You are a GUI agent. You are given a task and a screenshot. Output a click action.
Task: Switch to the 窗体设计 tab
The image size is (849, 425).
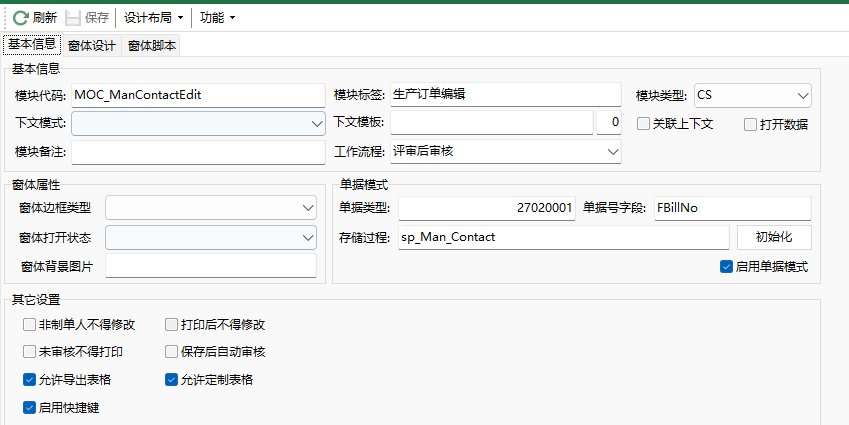click(92, 46)
